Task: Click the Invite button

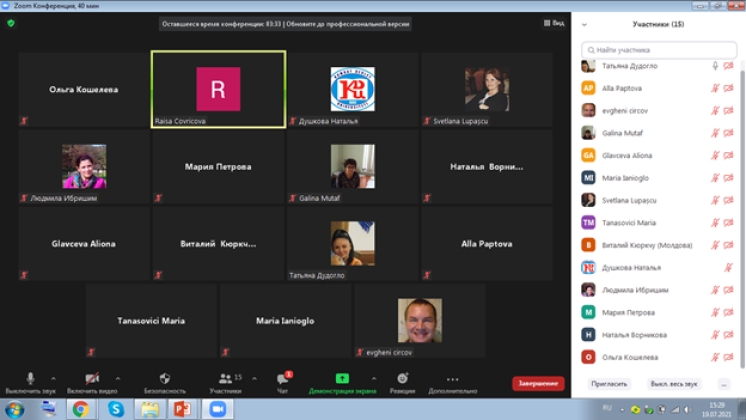Action: coord(609,384)
